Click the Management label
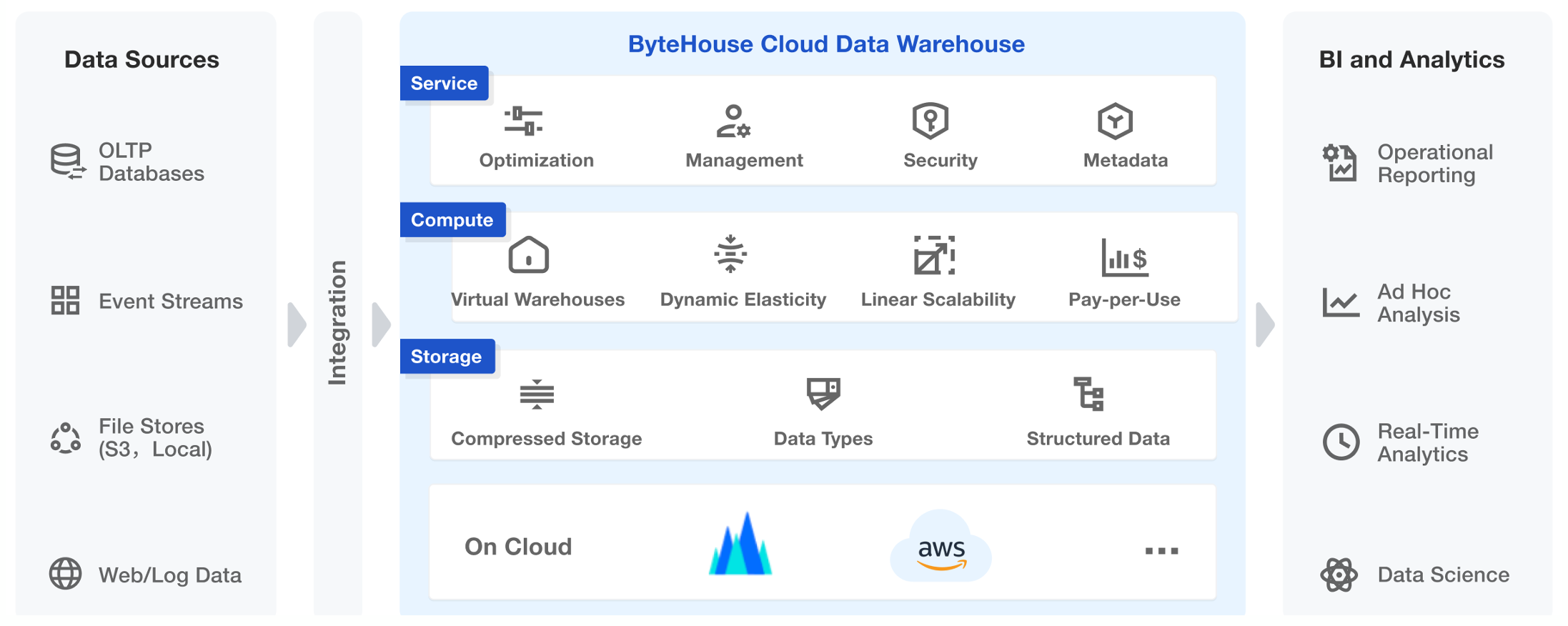The width and height of the screenshot is (1568, 626). [744, 160]
